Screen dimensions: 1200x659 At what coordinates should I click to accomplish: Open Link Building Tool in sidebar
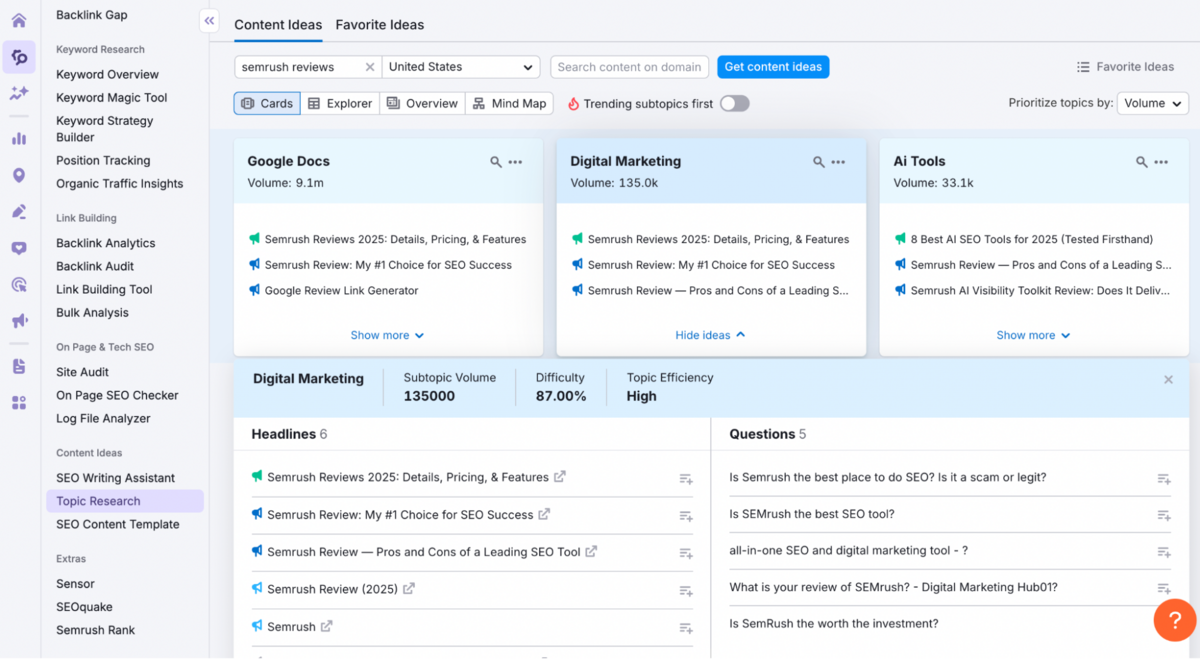[105, 289]
